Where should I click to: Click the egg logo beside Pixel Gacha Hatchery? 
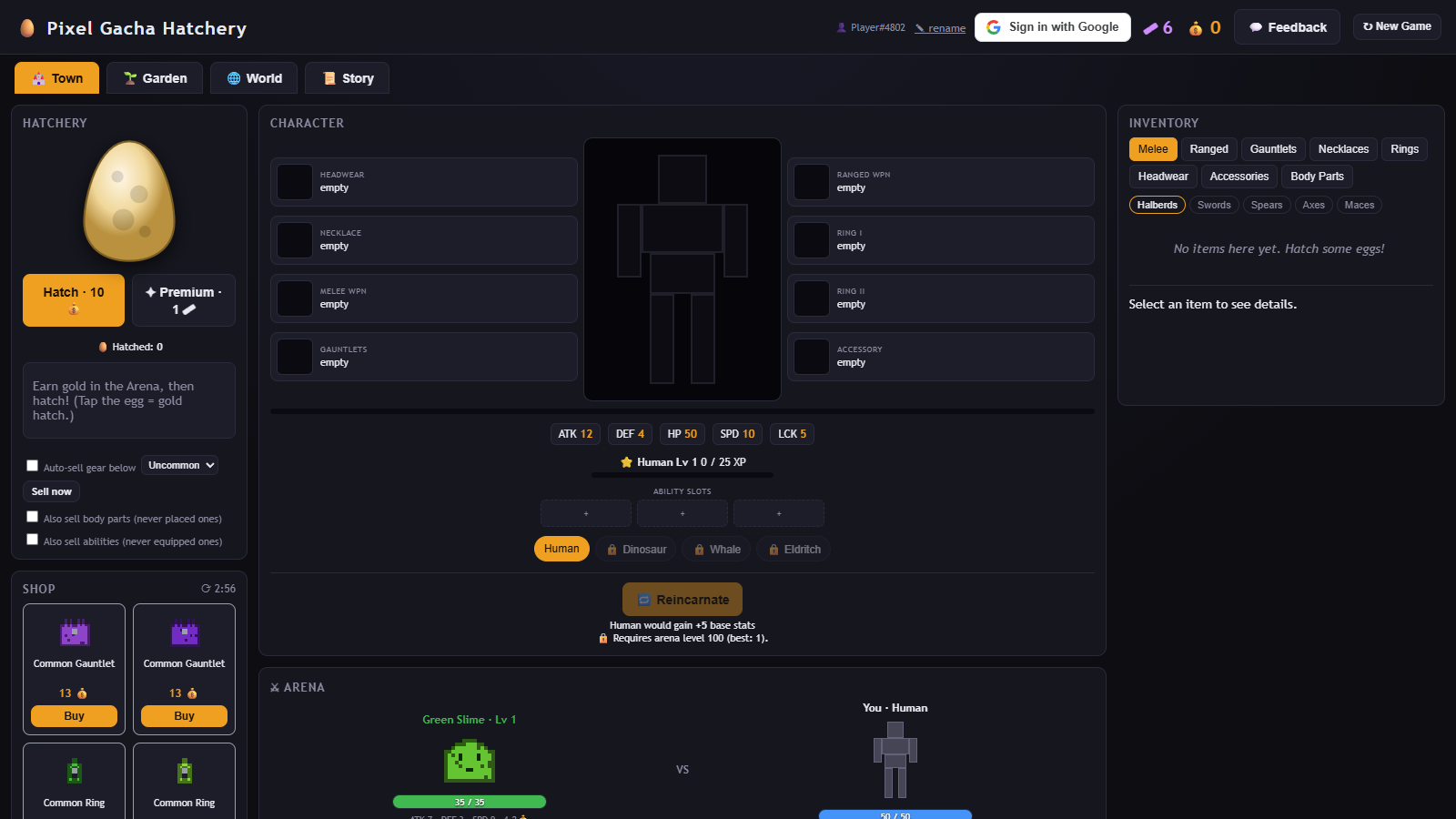click(x=27, y=27)
